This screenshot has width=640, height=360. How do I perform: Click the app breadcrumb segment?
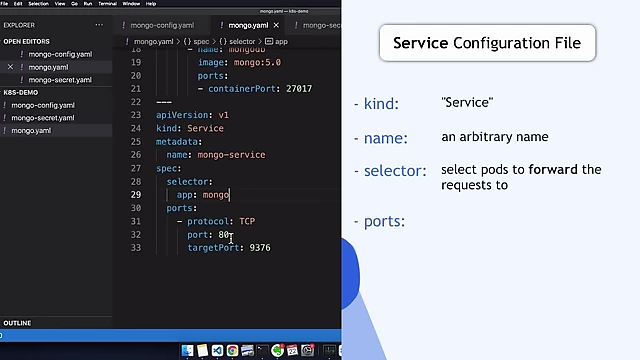[281, 42]
